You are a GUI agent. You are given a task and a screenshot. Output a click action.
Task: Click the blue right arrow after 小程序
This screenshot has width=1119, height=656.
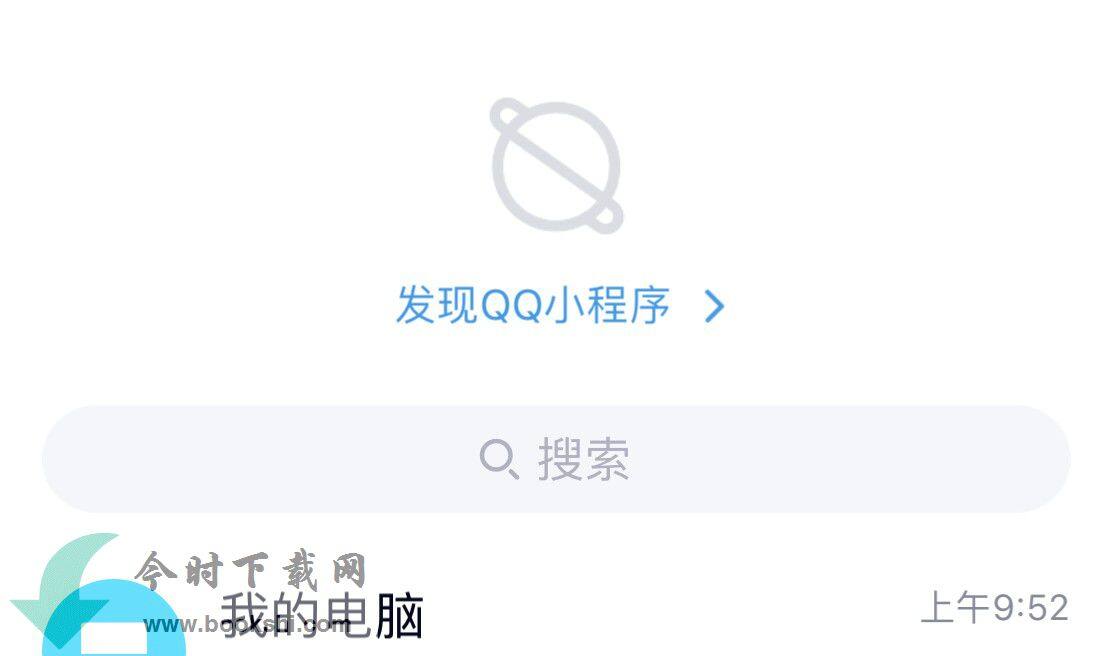[x=714, y=306]
